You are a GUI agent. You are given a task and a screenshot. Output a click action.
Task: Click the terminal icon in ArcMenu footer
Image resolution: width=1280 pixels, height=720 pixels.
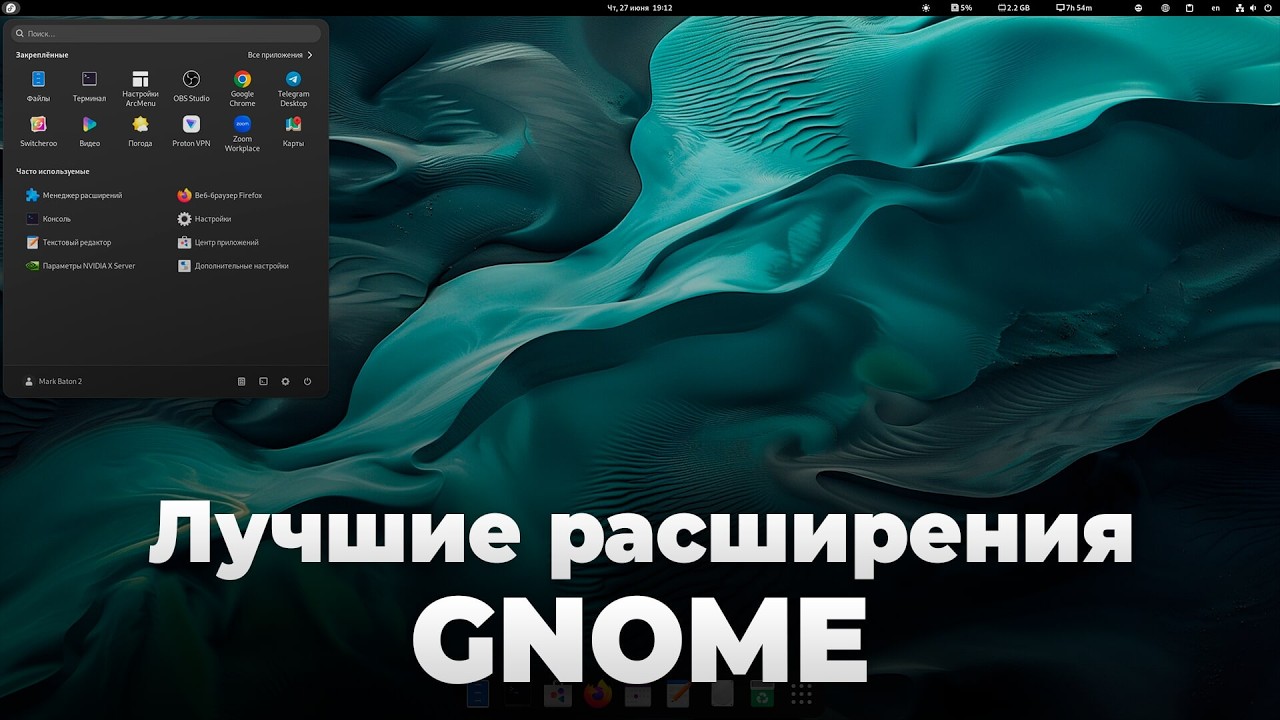263,381
